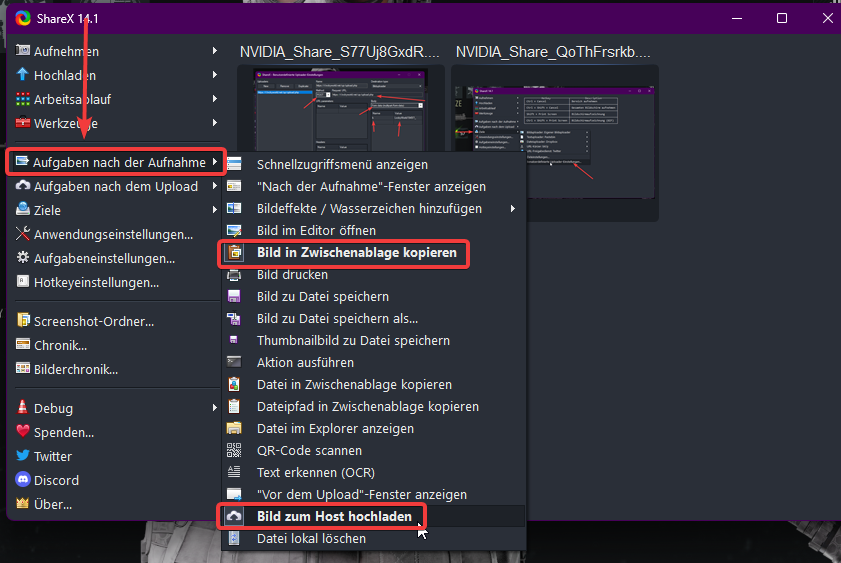Open Anwendungseinstellungen... from the sidebar
Image resolution: width=841 pixels, height=563 pixels.
point(113,234)
